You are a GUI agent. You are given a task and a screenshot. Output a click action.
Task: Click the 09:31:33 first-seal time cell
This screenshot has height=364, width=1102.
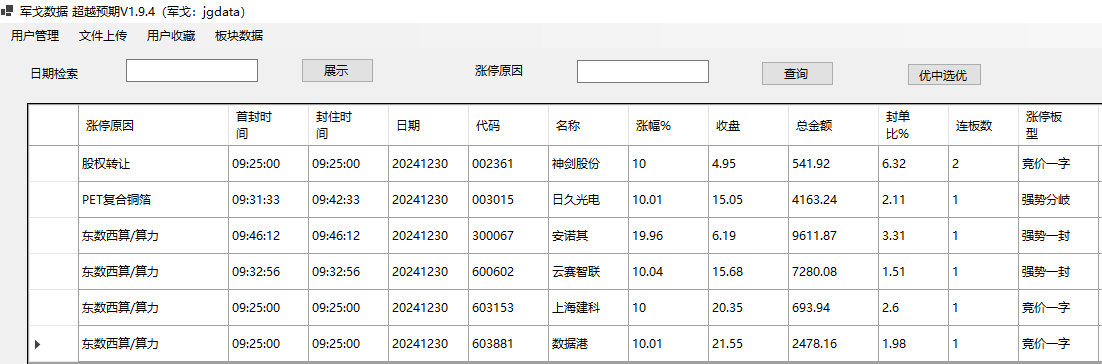point(268,200)
